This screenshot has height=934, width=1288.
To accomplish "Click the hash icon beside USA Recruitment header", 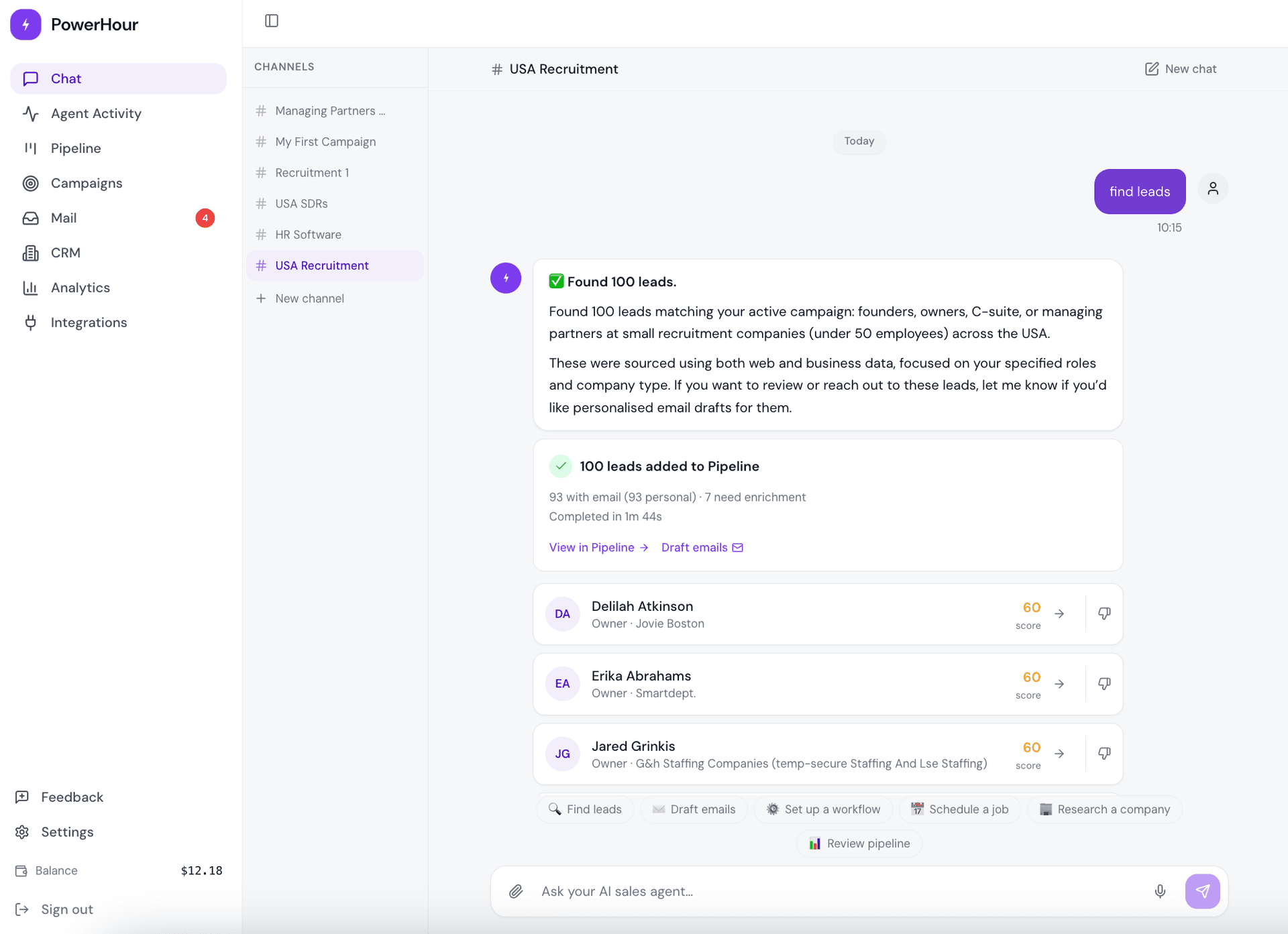I will (x=497, y=69).
